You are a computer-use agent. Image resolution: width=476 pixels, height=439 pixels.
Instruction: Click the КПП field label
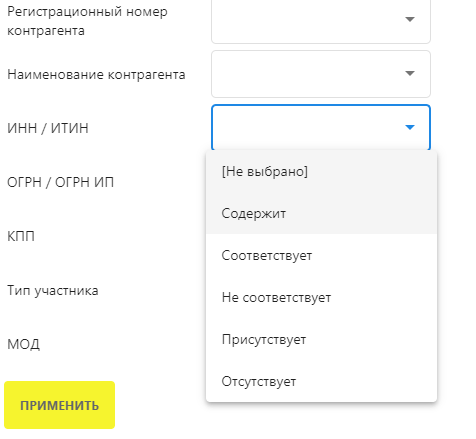pyautogui.click(x=21, y=236)
